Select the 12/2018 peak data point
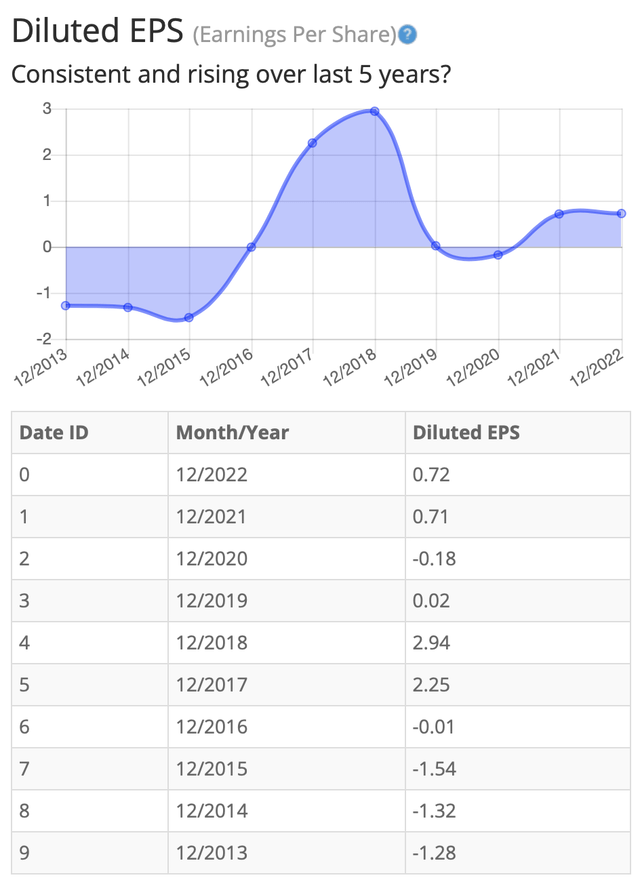 click(374, 112)
